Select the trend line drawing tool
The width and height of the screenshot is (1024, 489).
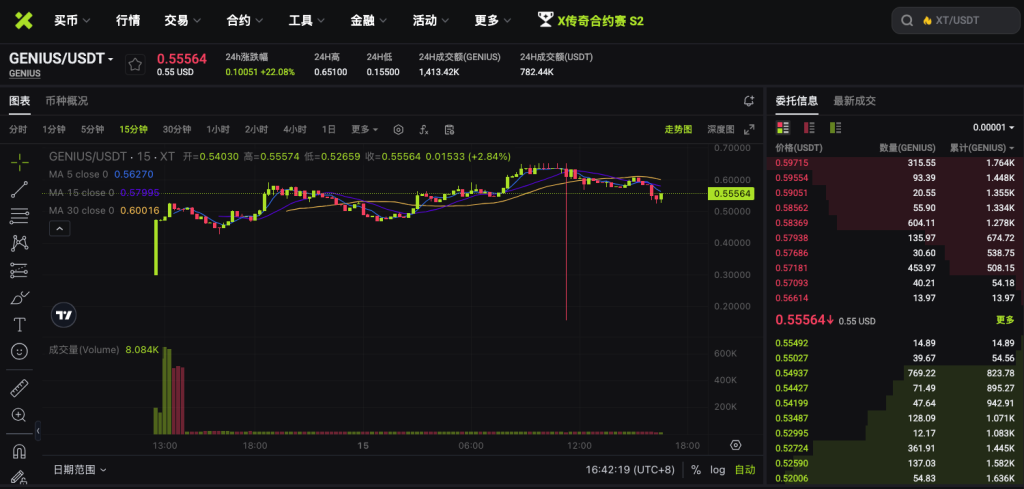coord(20,189)
